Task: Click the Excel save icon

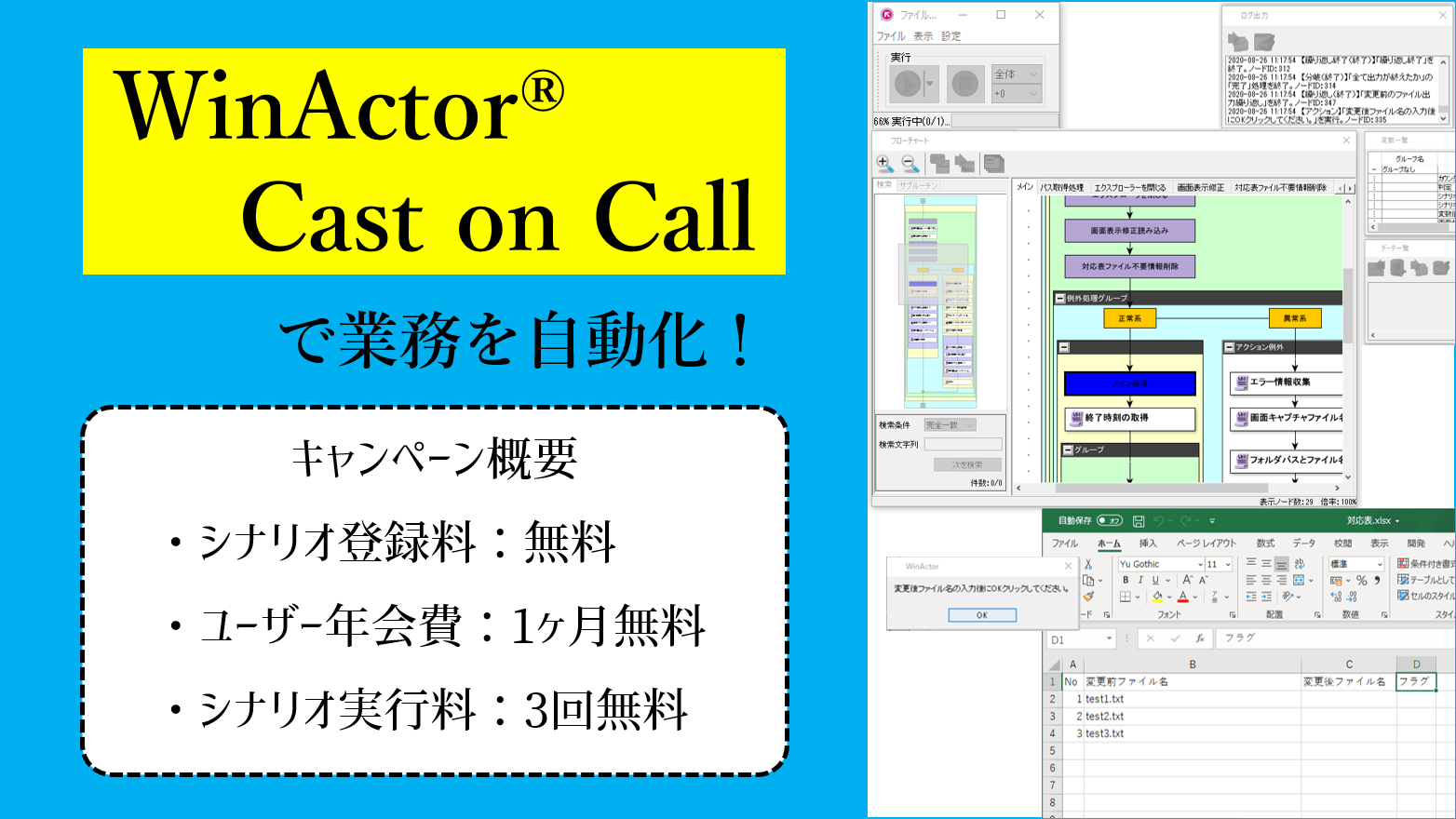Action: coord(1139,521)
